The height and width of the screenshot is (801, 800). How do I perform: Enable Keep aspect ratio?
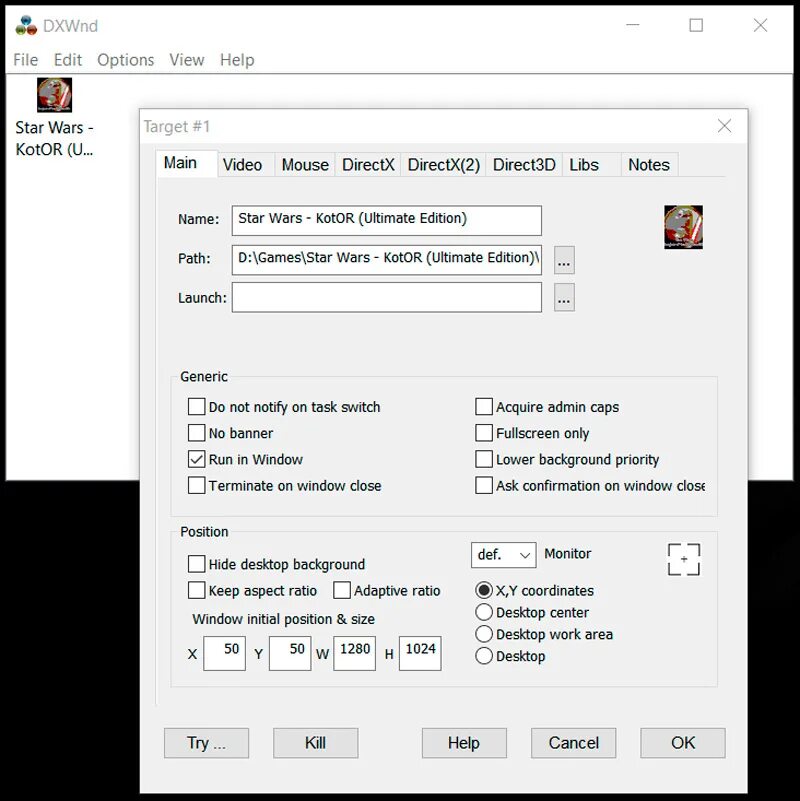click(x=196, y=591)
